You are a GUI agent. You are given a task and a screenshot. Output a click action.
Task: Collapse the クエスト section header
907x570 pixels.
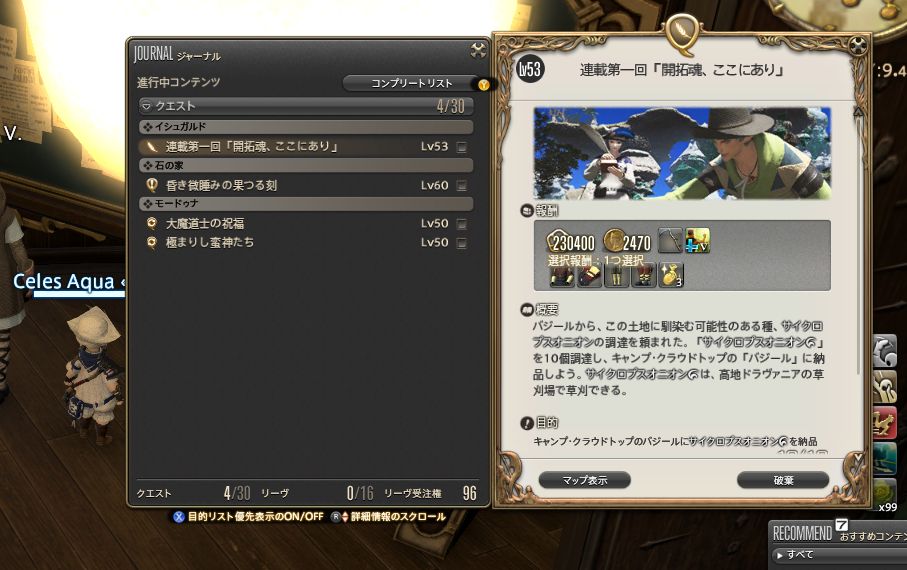[306, 106]
